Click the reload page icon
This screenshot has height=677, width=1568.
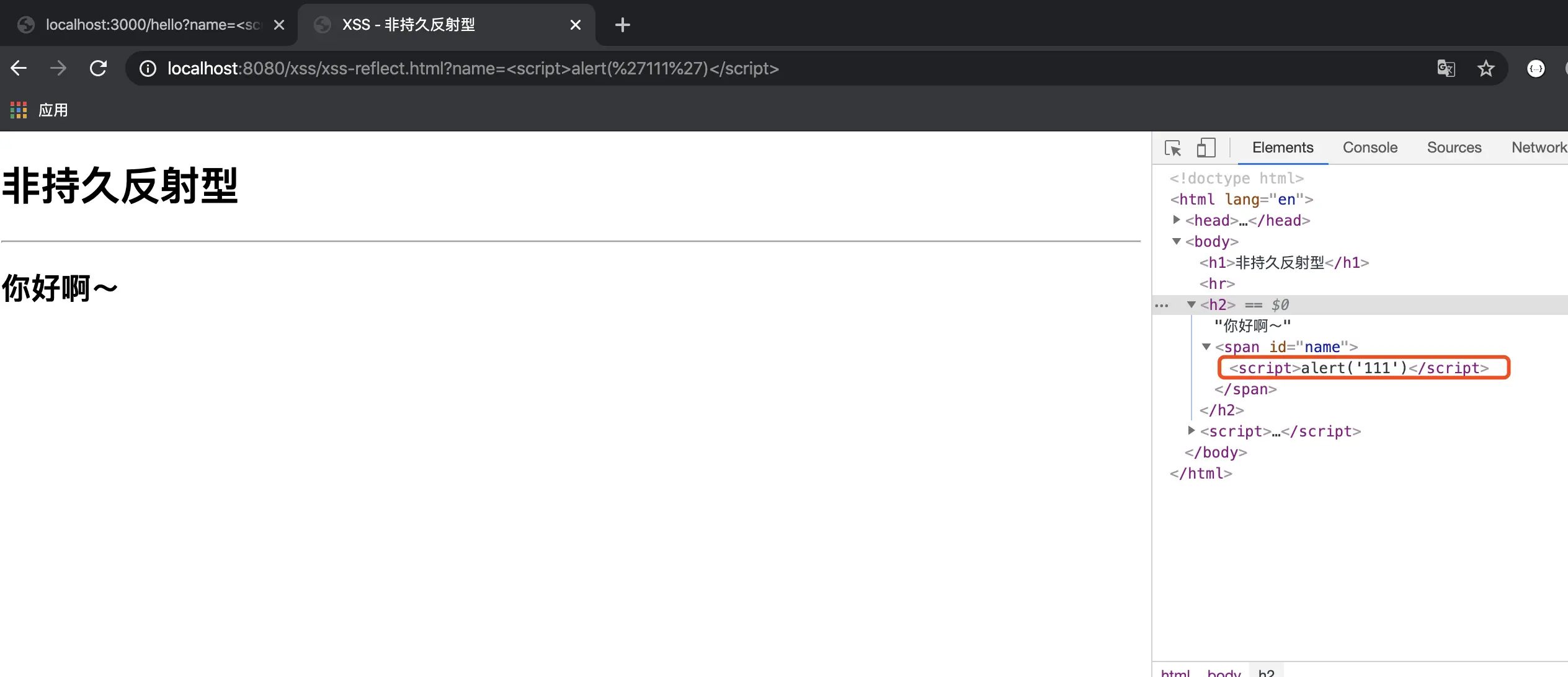[x=98, y=68]
